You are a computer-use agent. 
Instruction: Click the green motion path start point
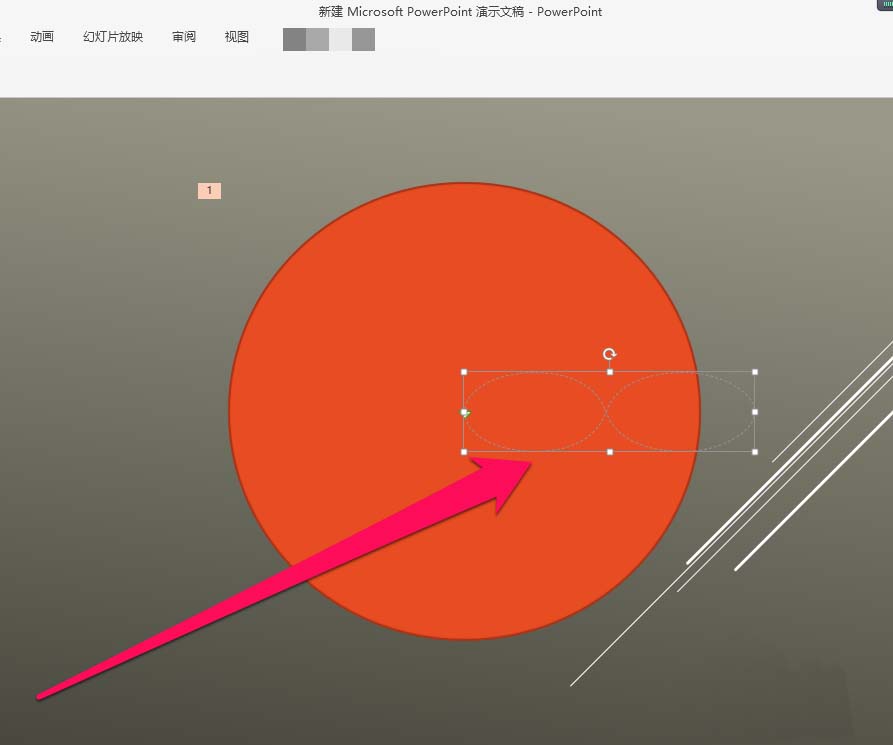coord(465,412)
